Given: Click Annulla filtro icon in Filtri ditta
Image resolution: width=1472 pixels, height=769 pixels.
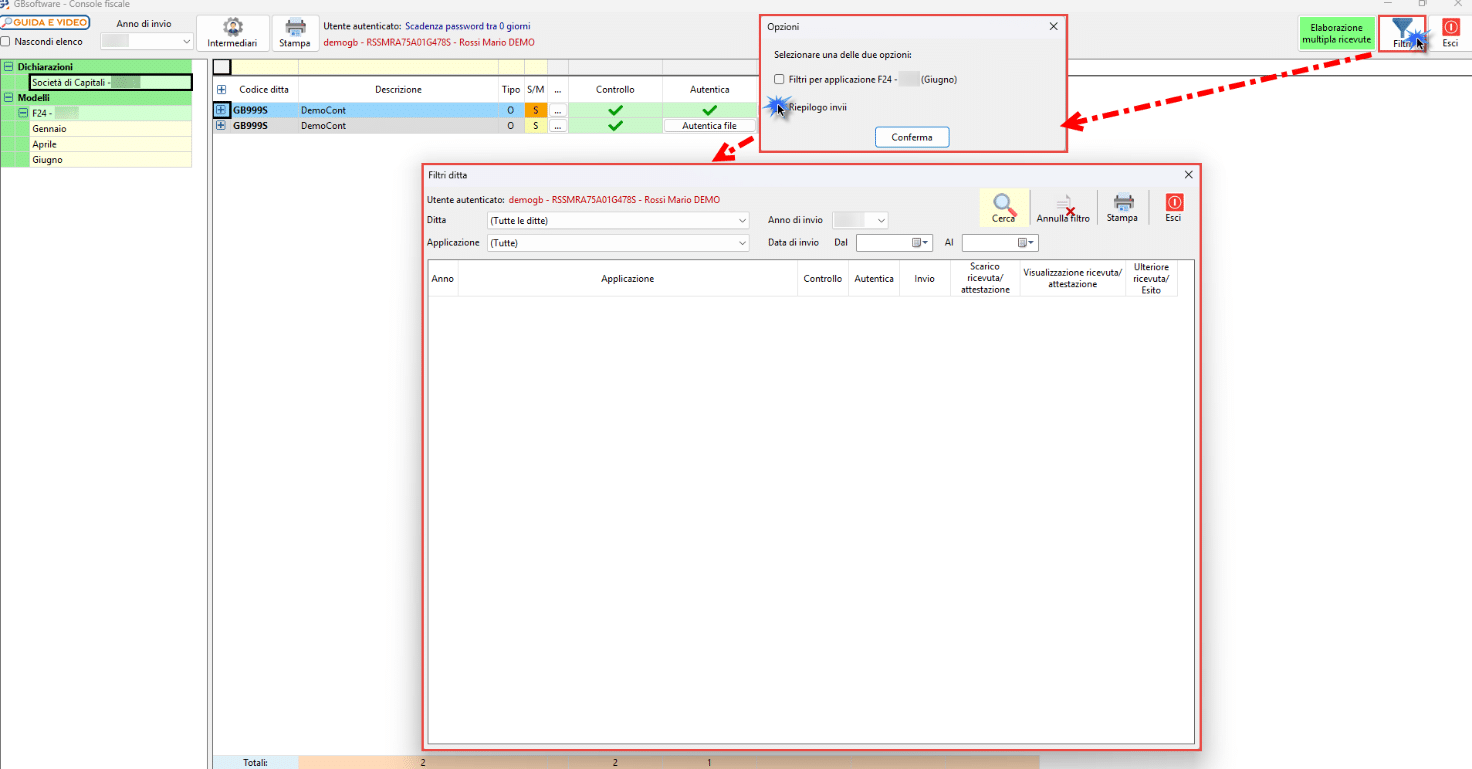Looking at the screenshot, I should click(x=1063, y=208).
